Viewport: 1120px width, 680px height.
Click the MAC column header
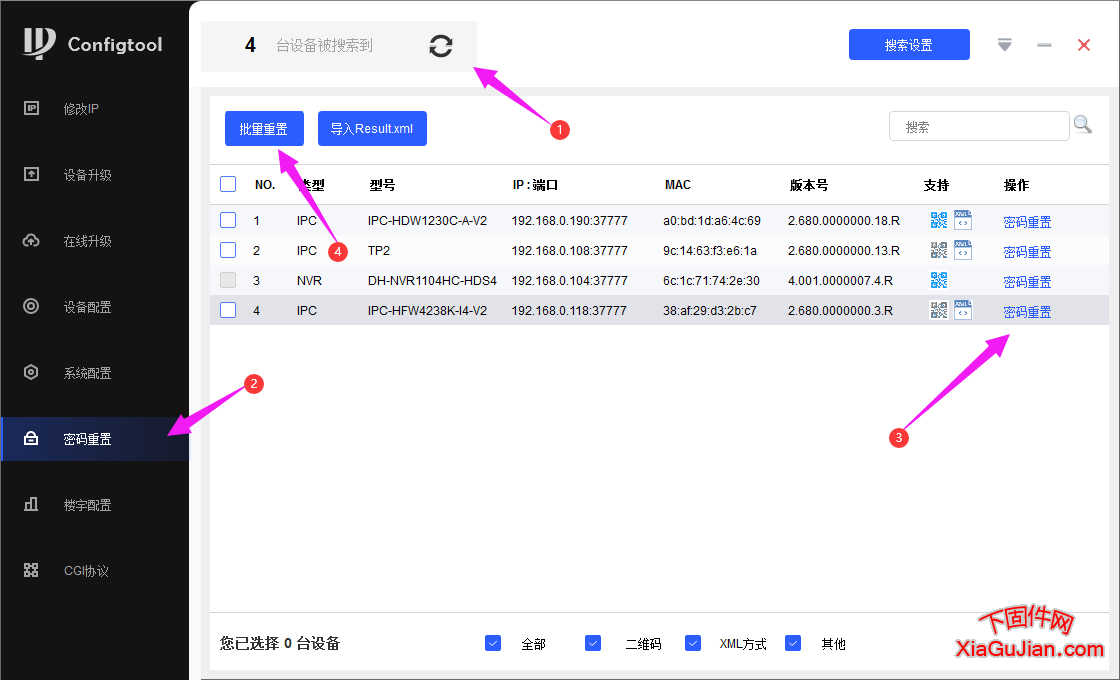tap(678, 185)
